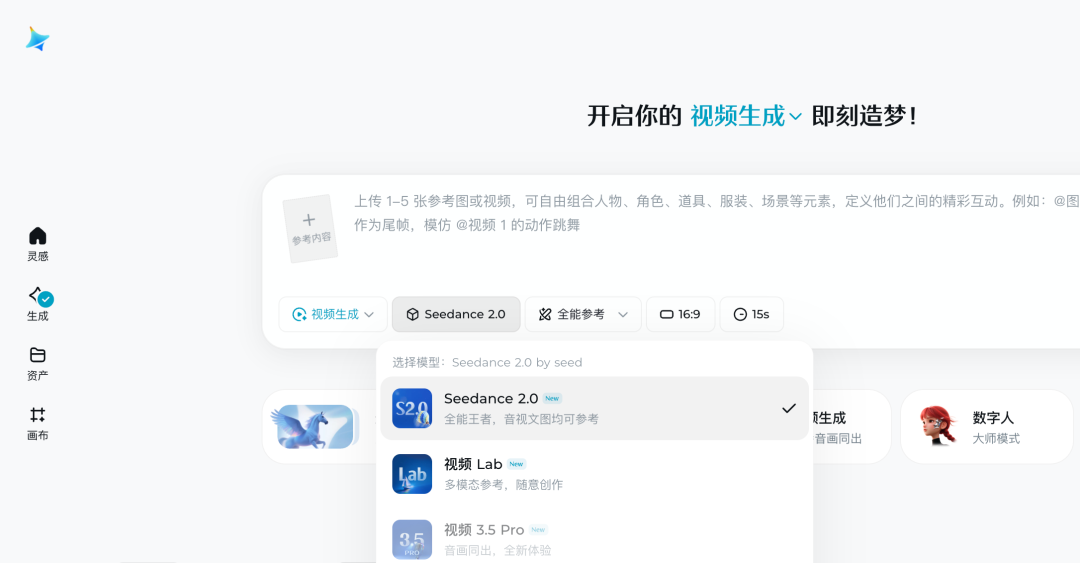Select 视频 3.5 Pro model in the list

coord(594,539)
